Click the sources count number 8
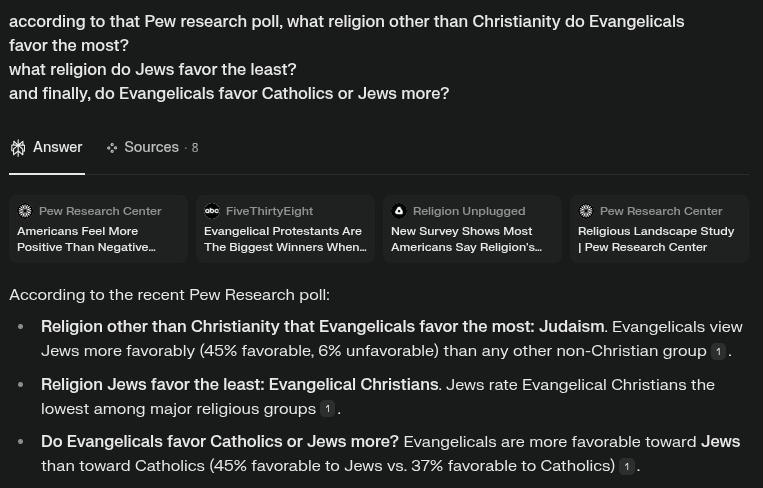 [x=195, y=148]
